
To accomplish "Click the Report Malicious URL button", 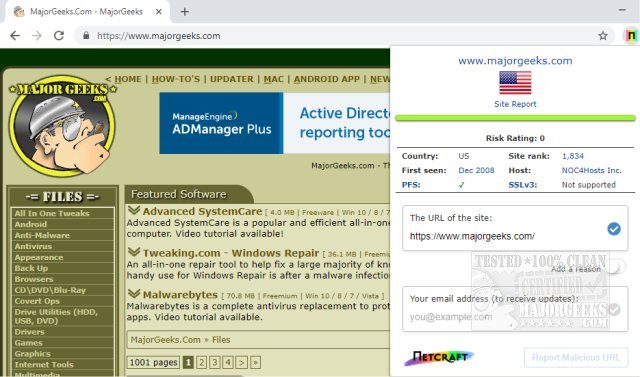I will click(576, 357).
